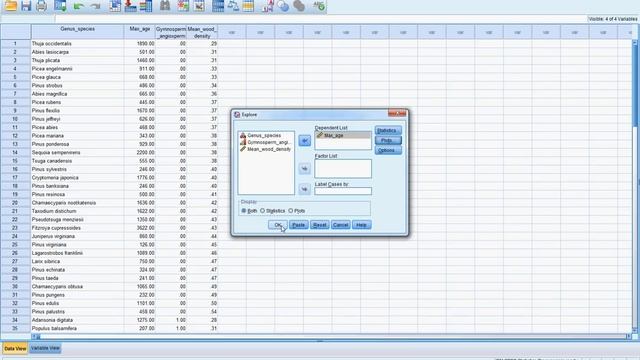Select the row 1 number header

pos(16,43)
